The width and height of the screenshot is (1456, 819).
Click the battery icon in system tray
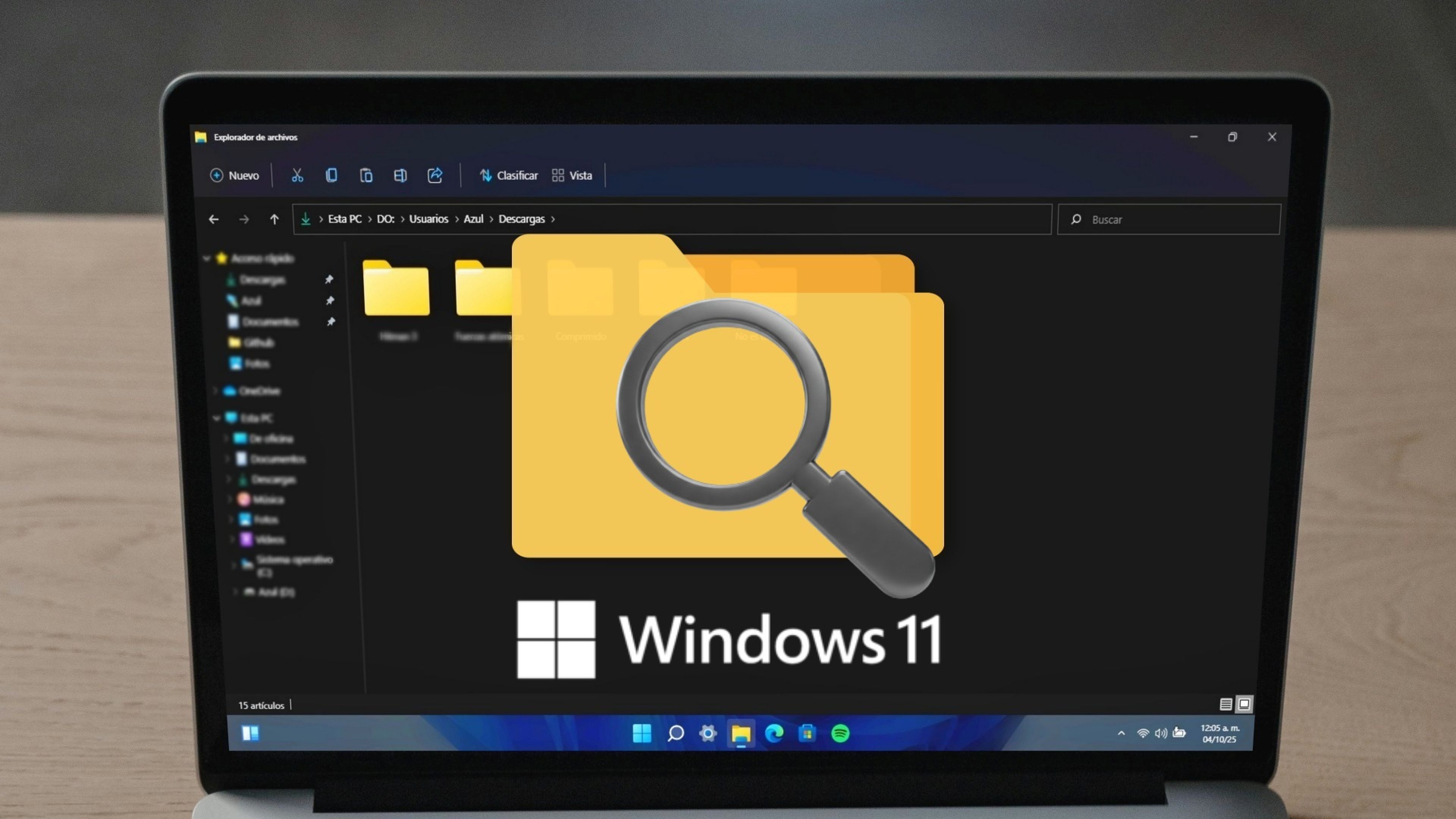click(x=1179, y=733)
